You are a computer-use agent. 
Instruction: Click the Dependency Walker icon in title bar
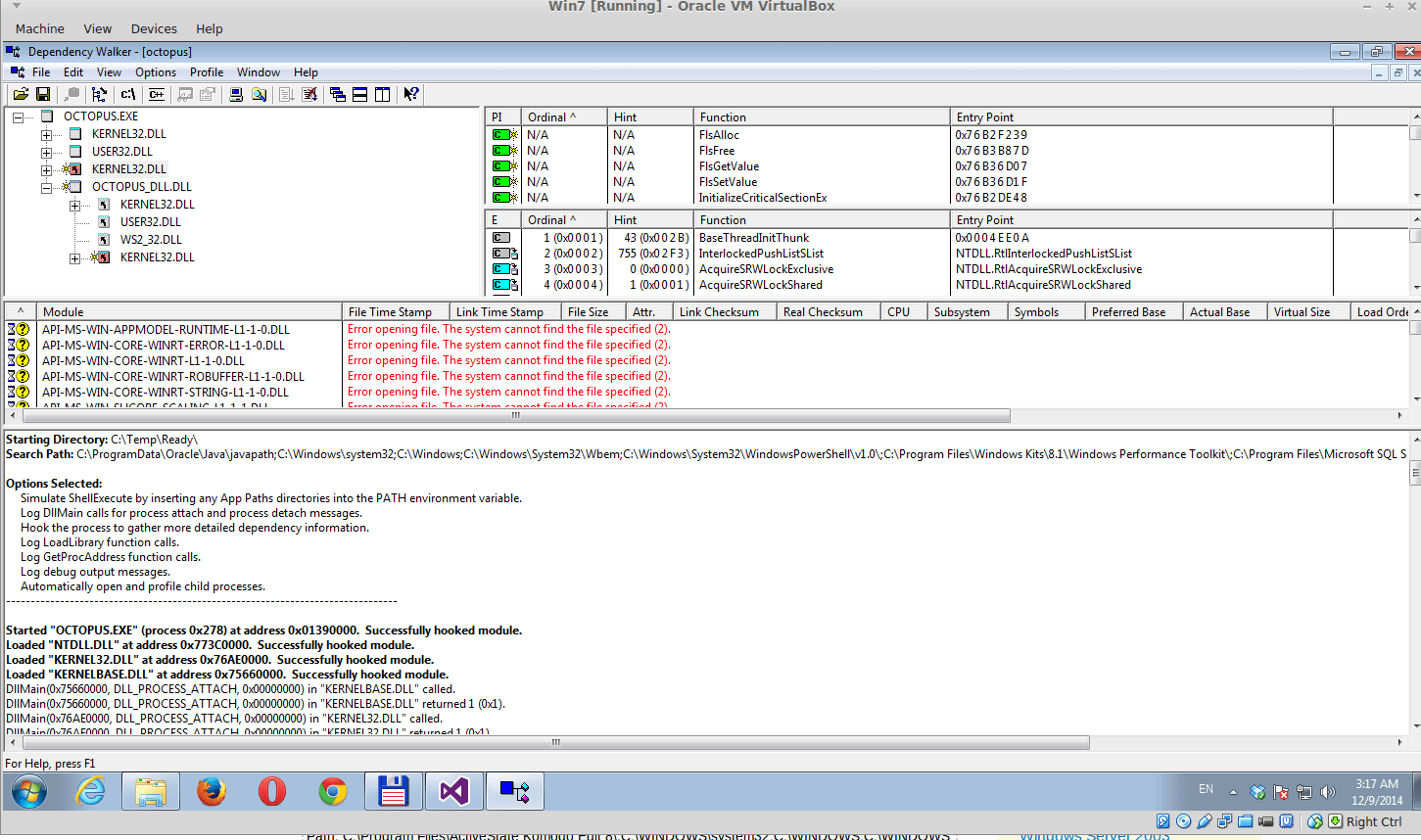point(13,51)
